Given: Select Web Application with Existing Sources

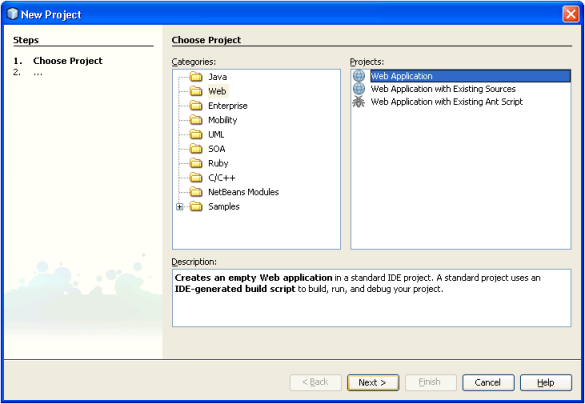Looking at the screenshot, I should click(x=443, y=89).
